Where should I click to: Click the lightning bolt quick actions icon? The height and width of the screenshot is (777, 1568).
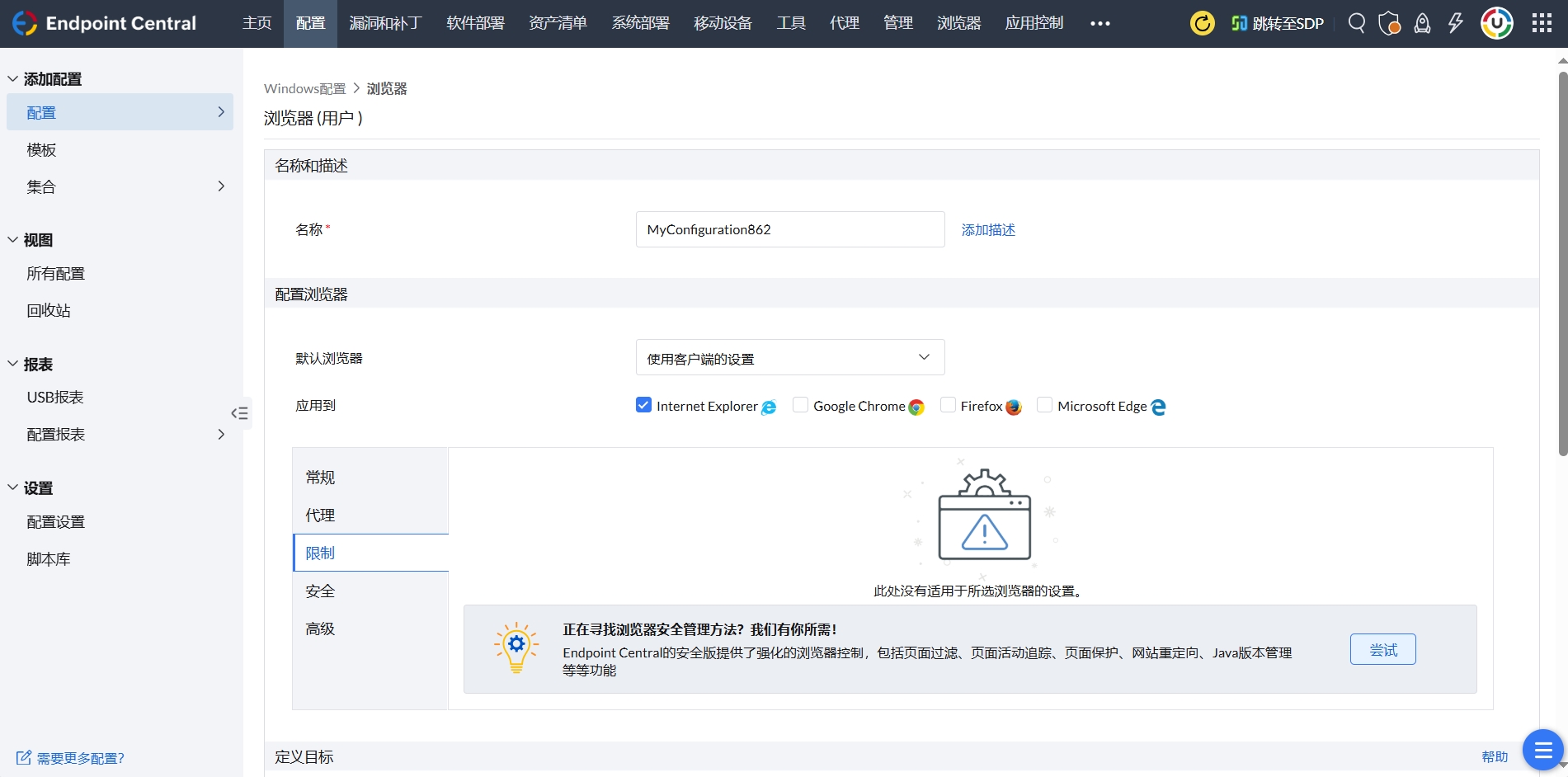[1455, 23]
